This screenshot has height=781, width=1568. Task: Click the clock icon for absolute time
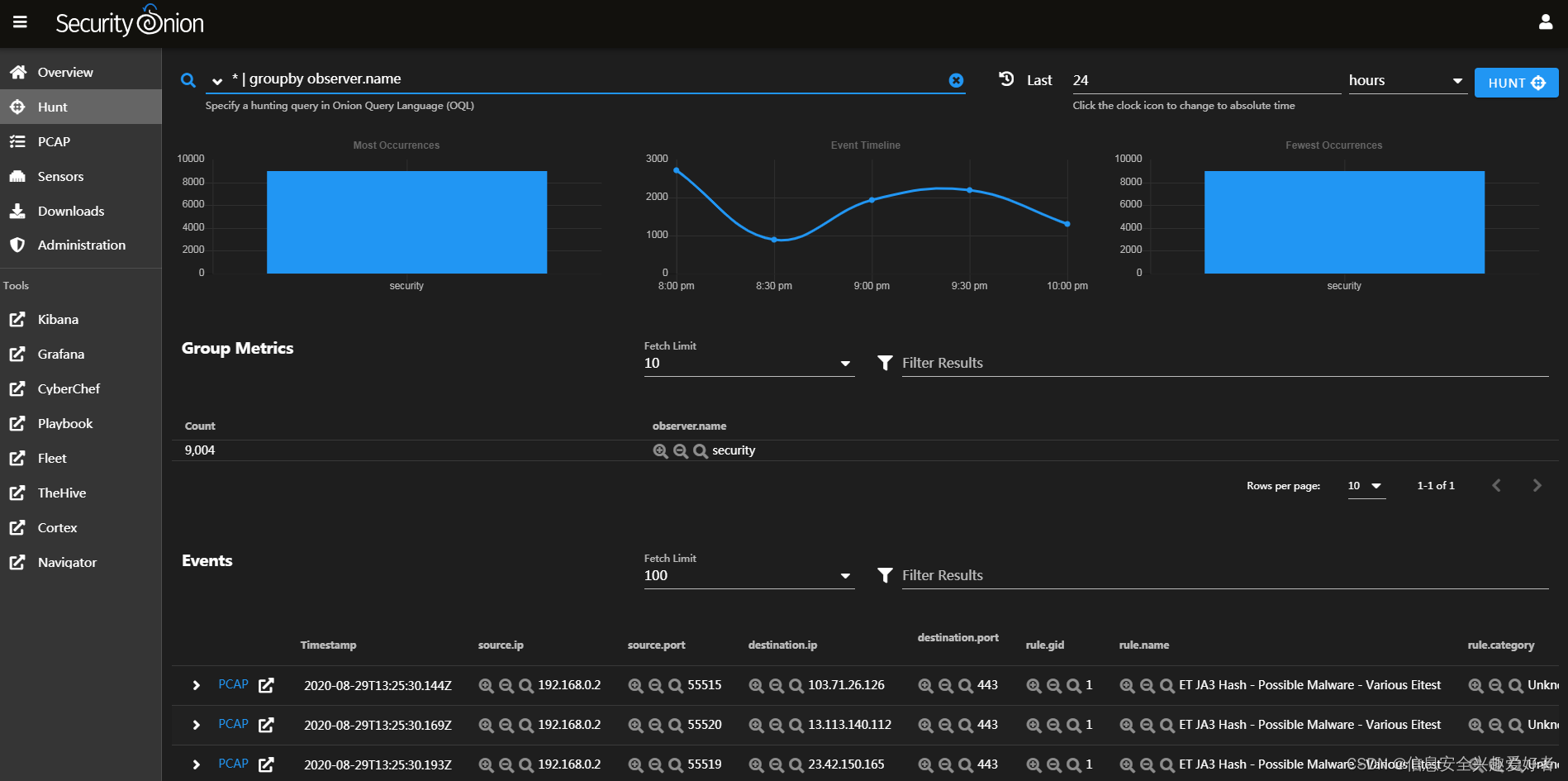(1006, 79)
